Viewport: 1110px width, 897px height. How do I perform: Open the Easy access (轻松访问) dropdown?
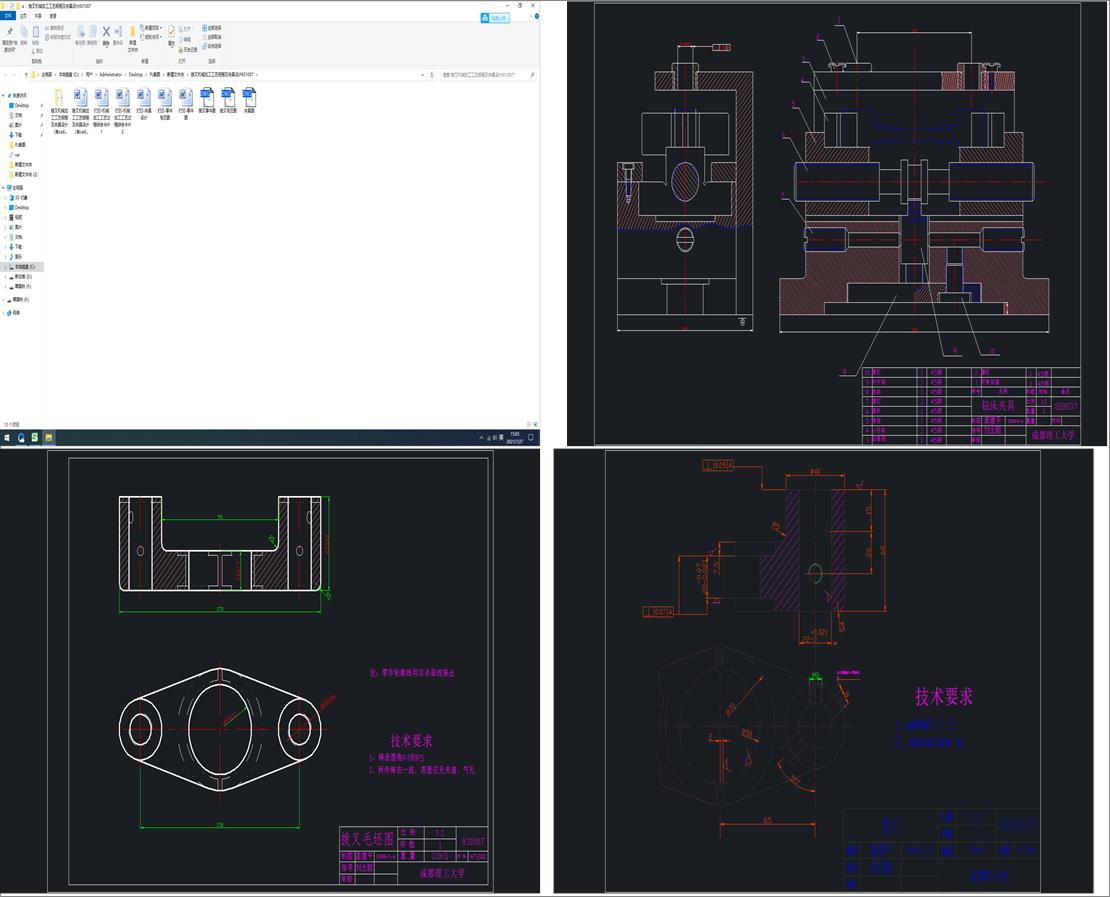tap(151, 37)
